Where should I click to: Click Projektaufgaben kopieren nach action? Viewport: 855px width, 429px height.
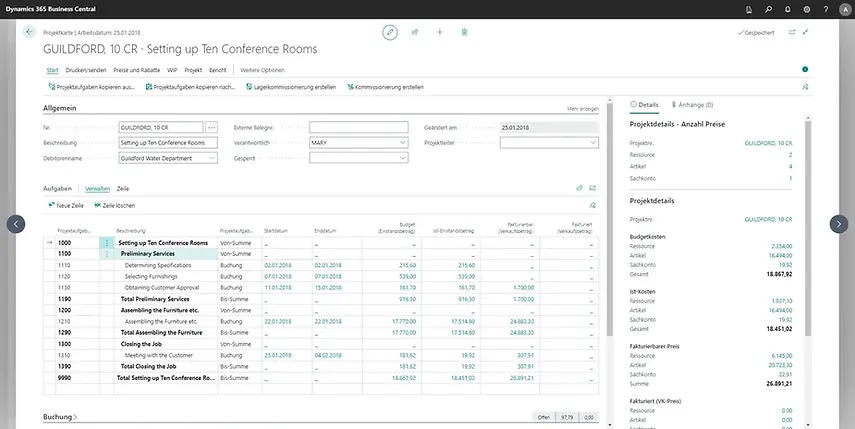[x=190, y=87]
